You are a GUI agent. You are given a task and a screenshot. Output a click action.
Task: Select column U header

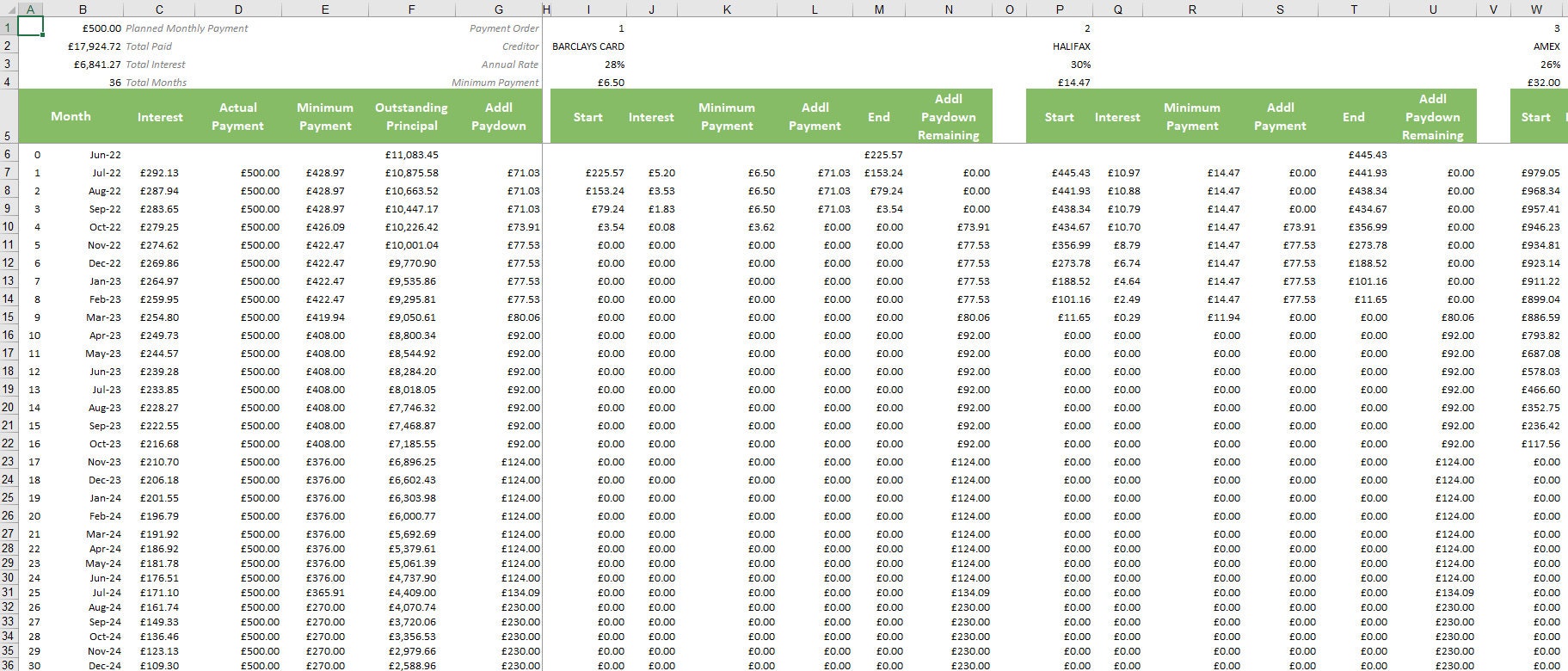1433,9
